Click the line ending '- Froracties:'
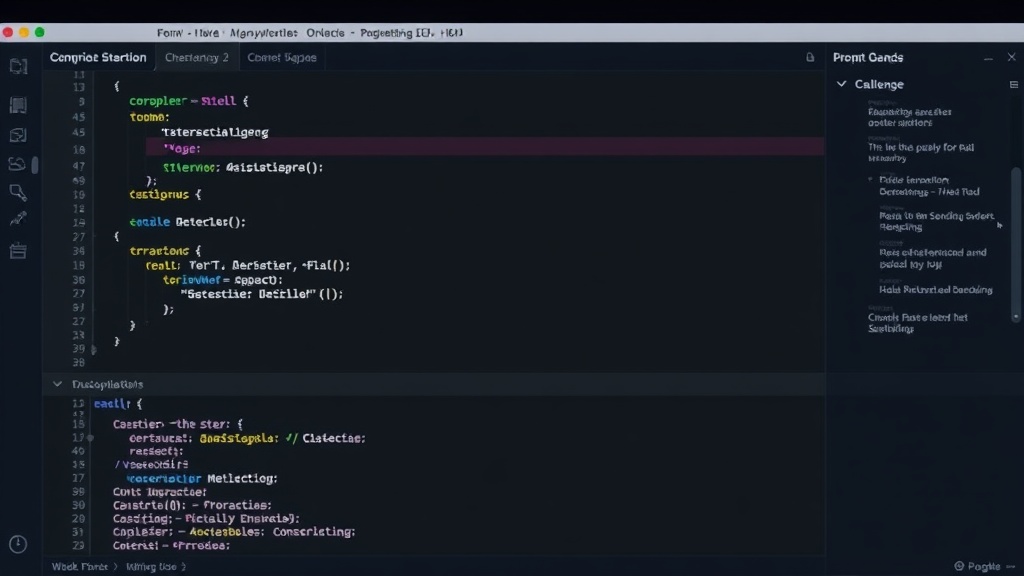This screenshot has height=576, width=1024. (192, 505)
